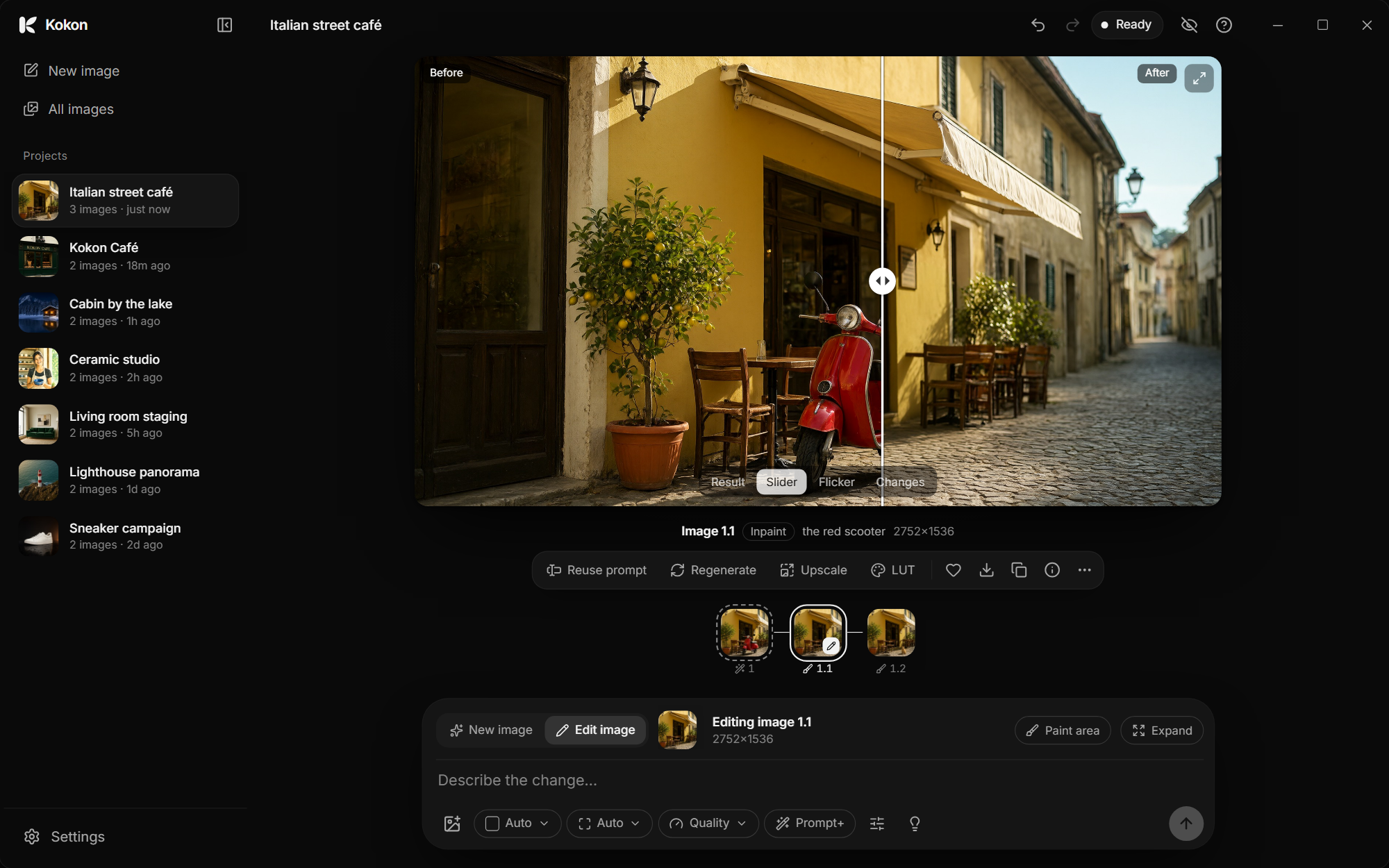This screenshot has width=1389, height=868.
Task: Click the undo arrow icon
Action: point(1038,25)
